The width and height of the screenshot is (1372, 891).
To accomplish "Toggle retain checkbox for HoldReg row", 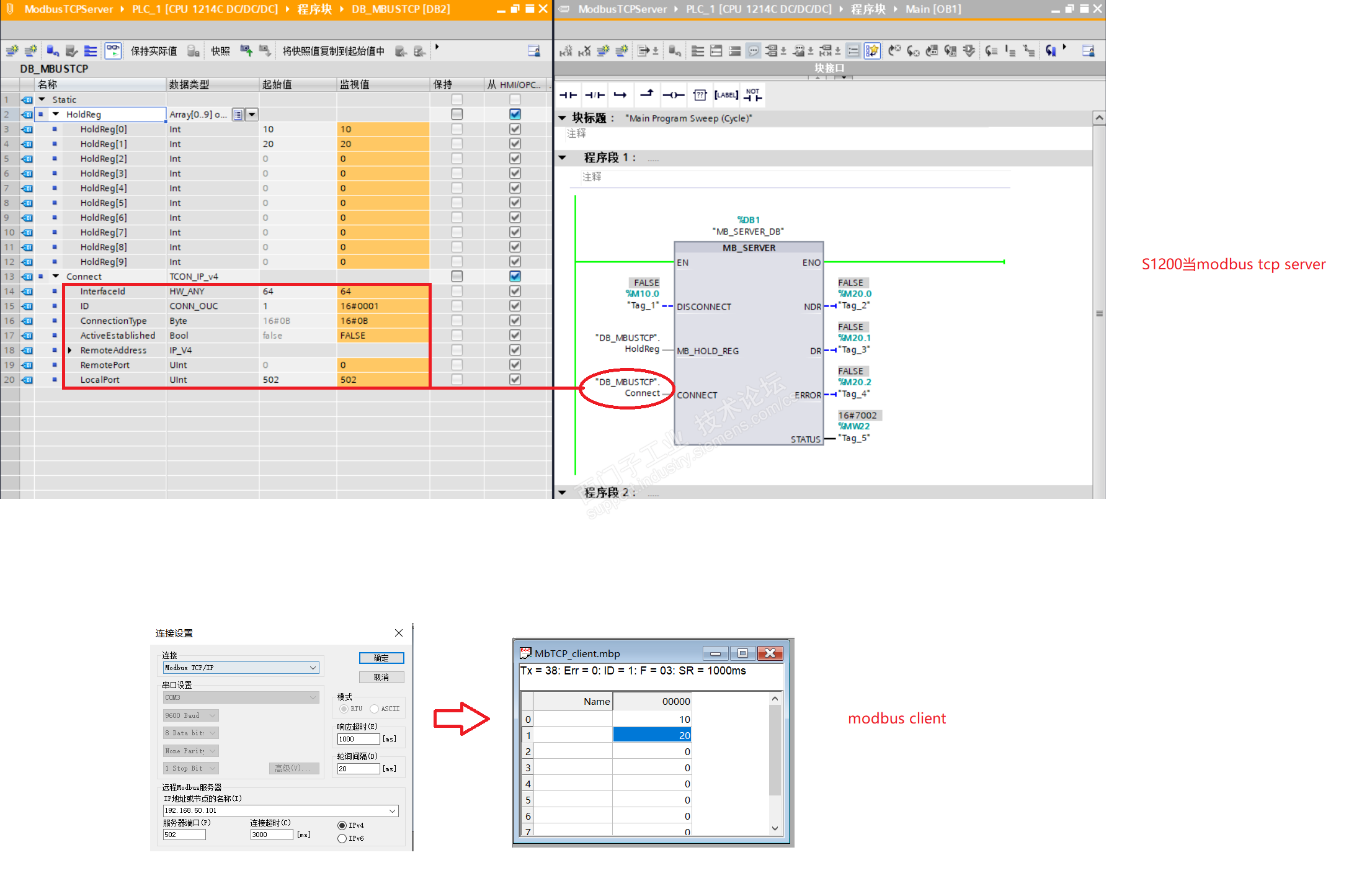I will [x=457, y=114].
